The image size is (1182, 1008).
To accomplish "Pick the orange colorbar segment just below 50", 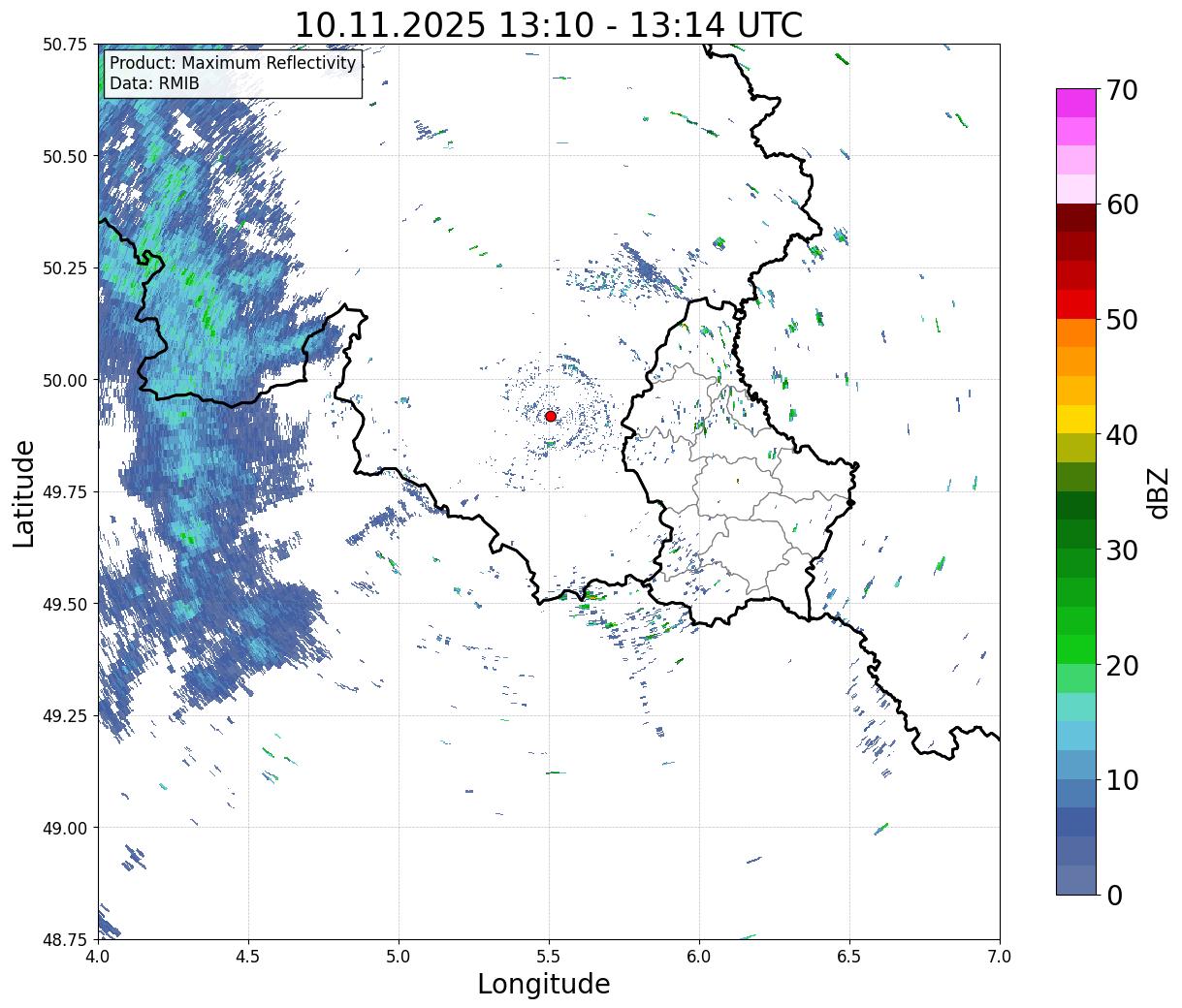I will pos(1076,333).
